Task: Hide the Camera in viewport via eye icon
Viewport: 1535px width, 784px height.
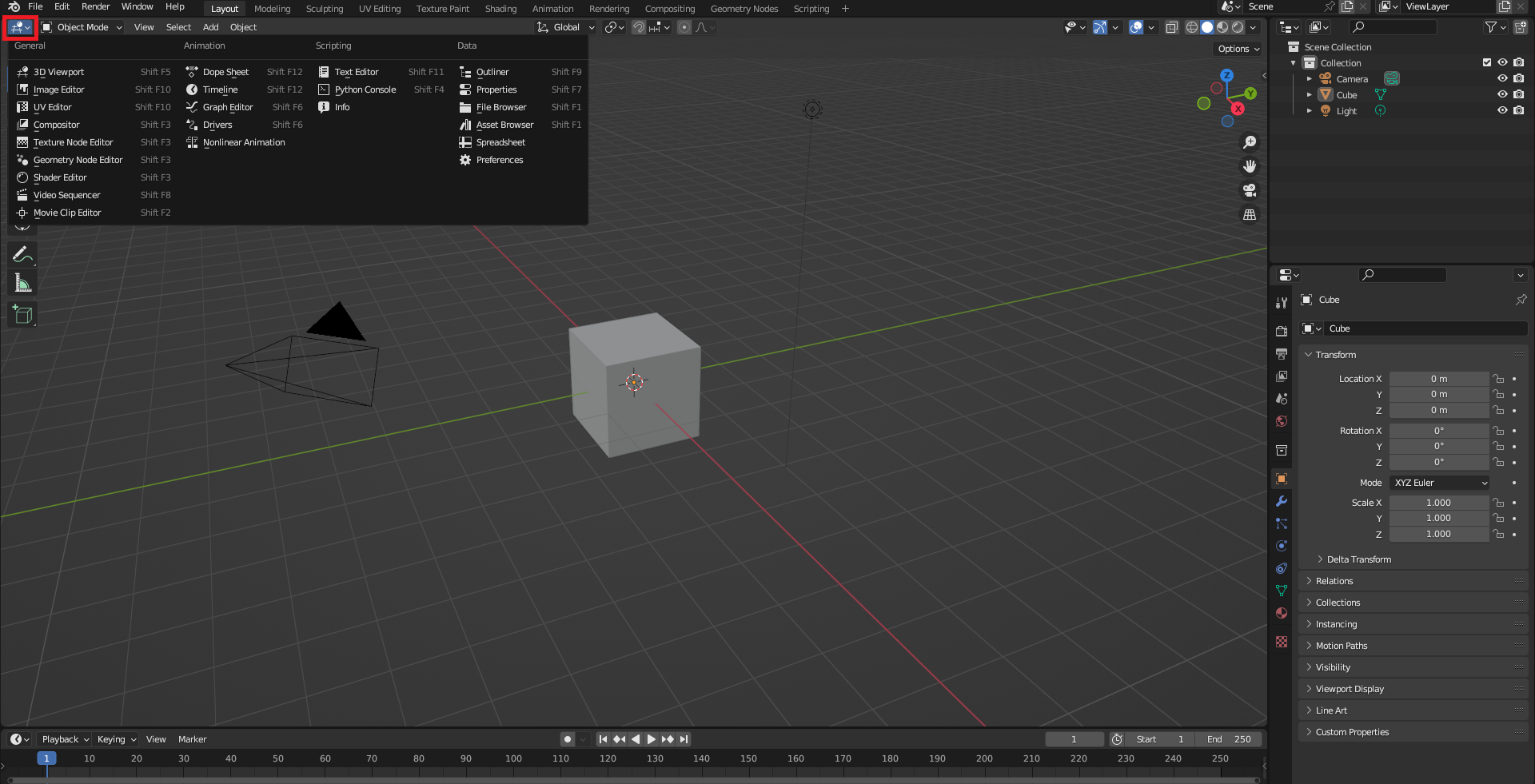Action: pyautogui.click(x=1502, y=78)
